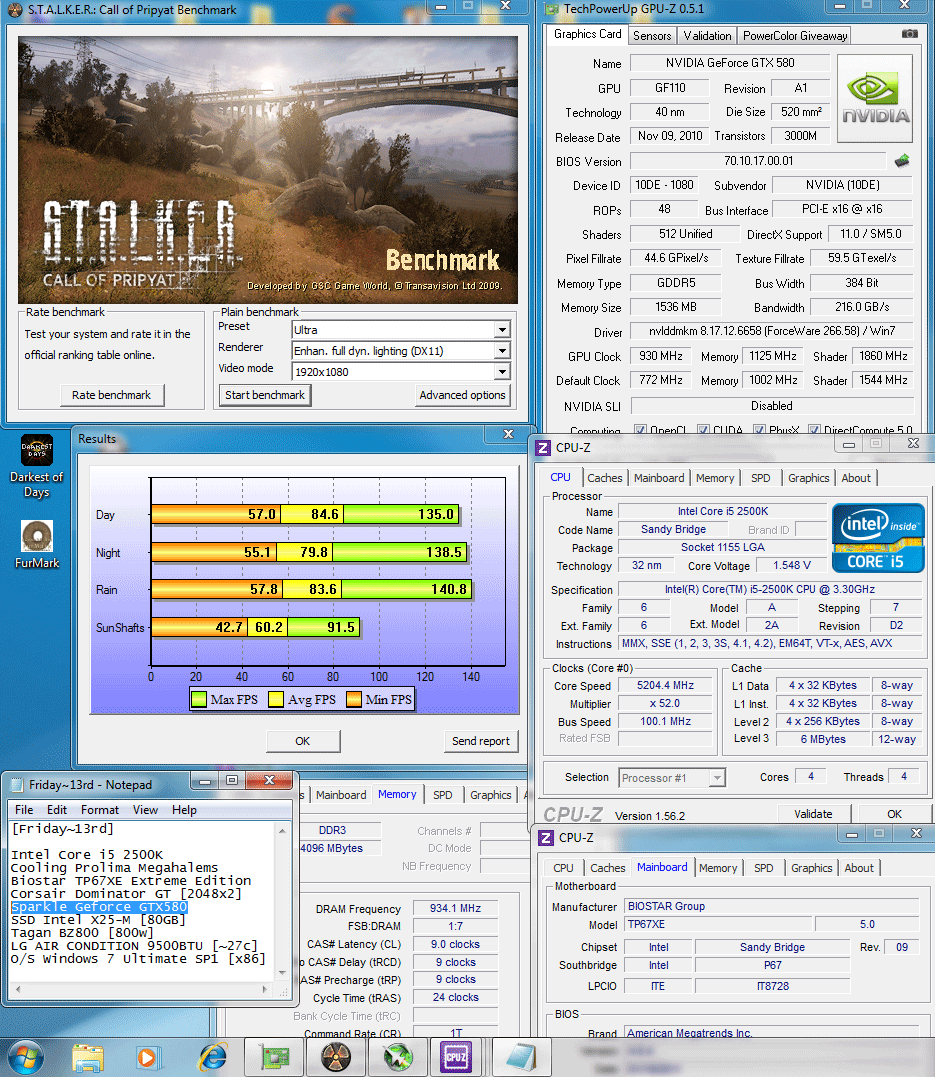Click the S.T.A.L.K.E.R. Benchmark title bar icon

coord(14,10)
